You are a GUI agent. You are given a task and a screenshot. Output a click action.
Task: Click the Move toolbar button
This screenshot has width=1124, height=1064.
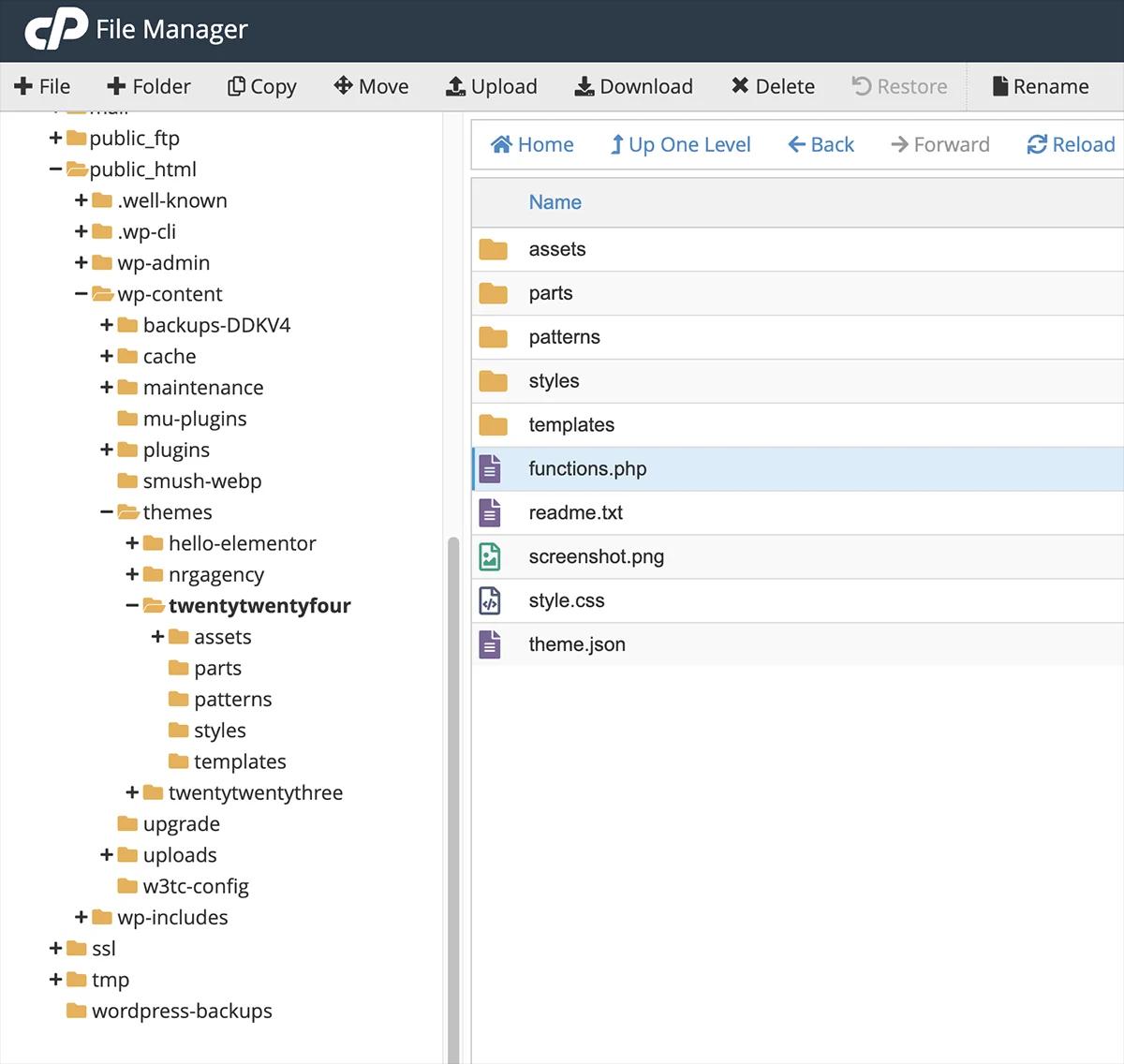pyautogui.click(x=371, y=86)
